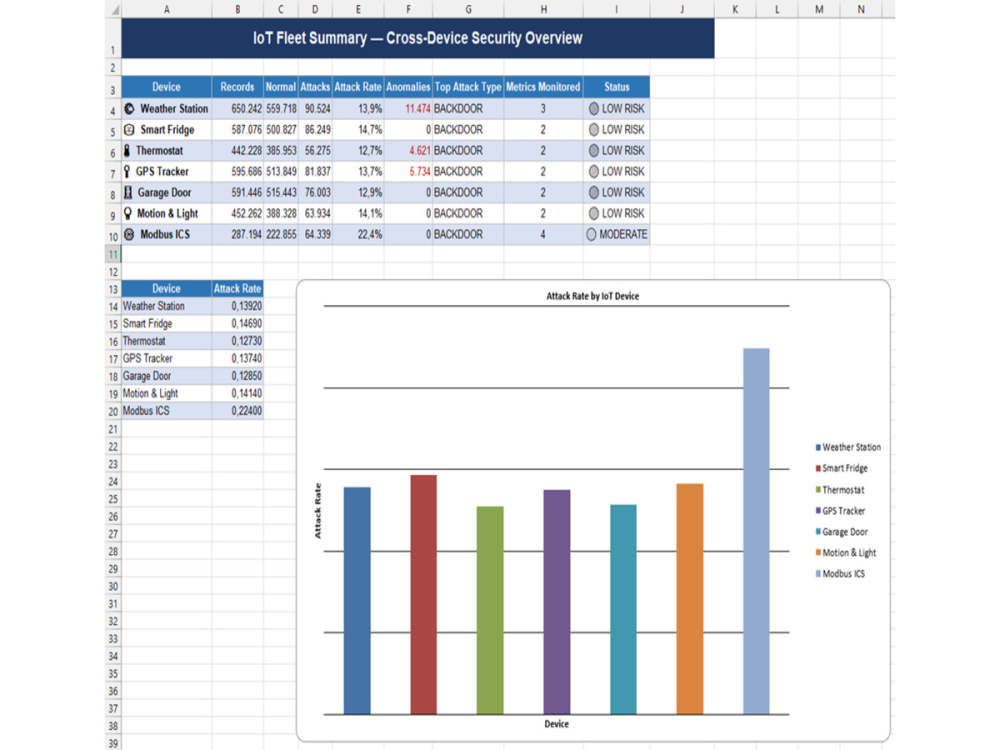The height and width of the screenshot is (750, 1000).
Task: Click the Smart Fridge device icon
Action: click(x=129, y=129)
